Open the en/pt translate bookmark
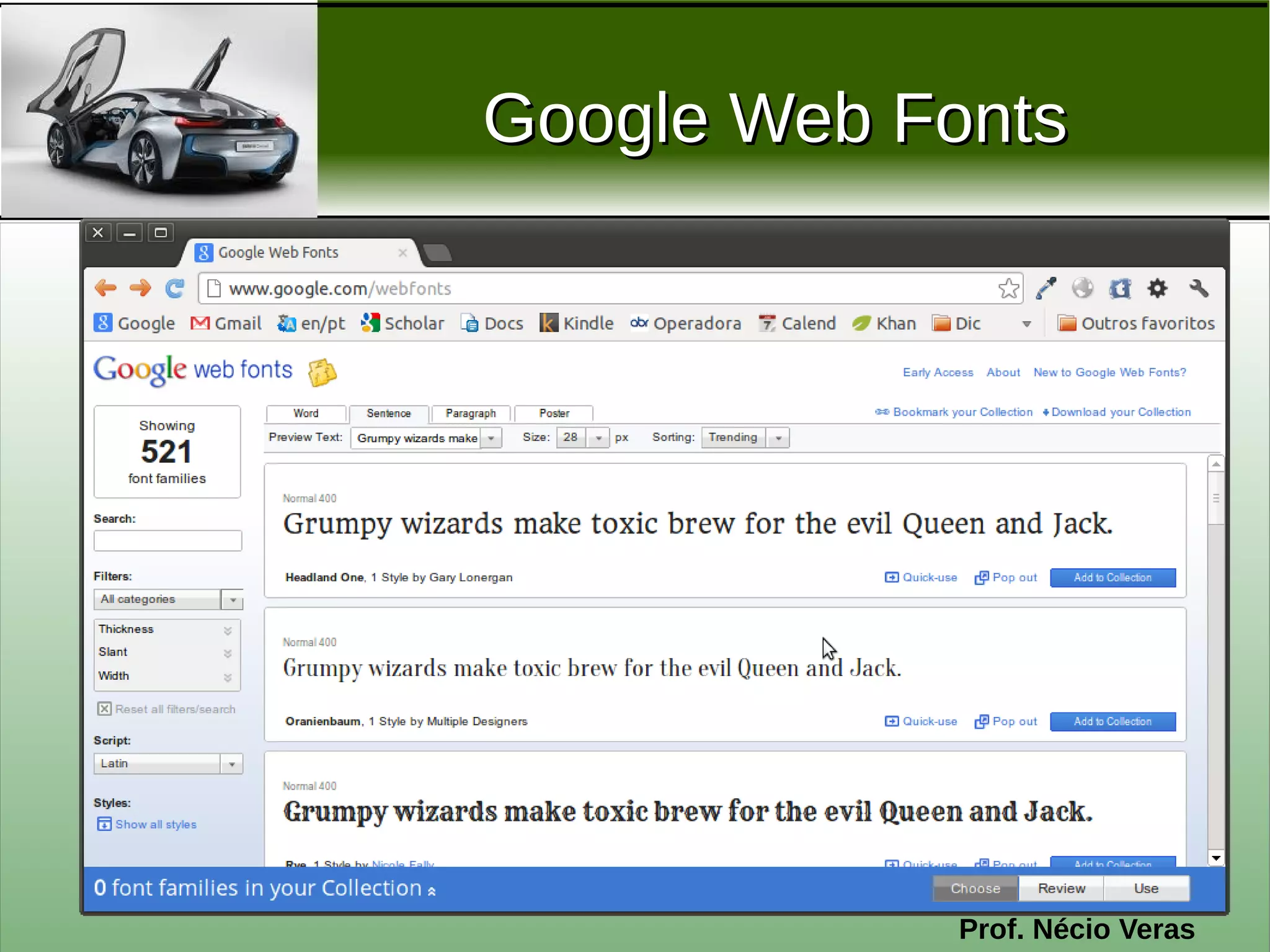Screen dimensions: 1270x952 click(311, 323)
